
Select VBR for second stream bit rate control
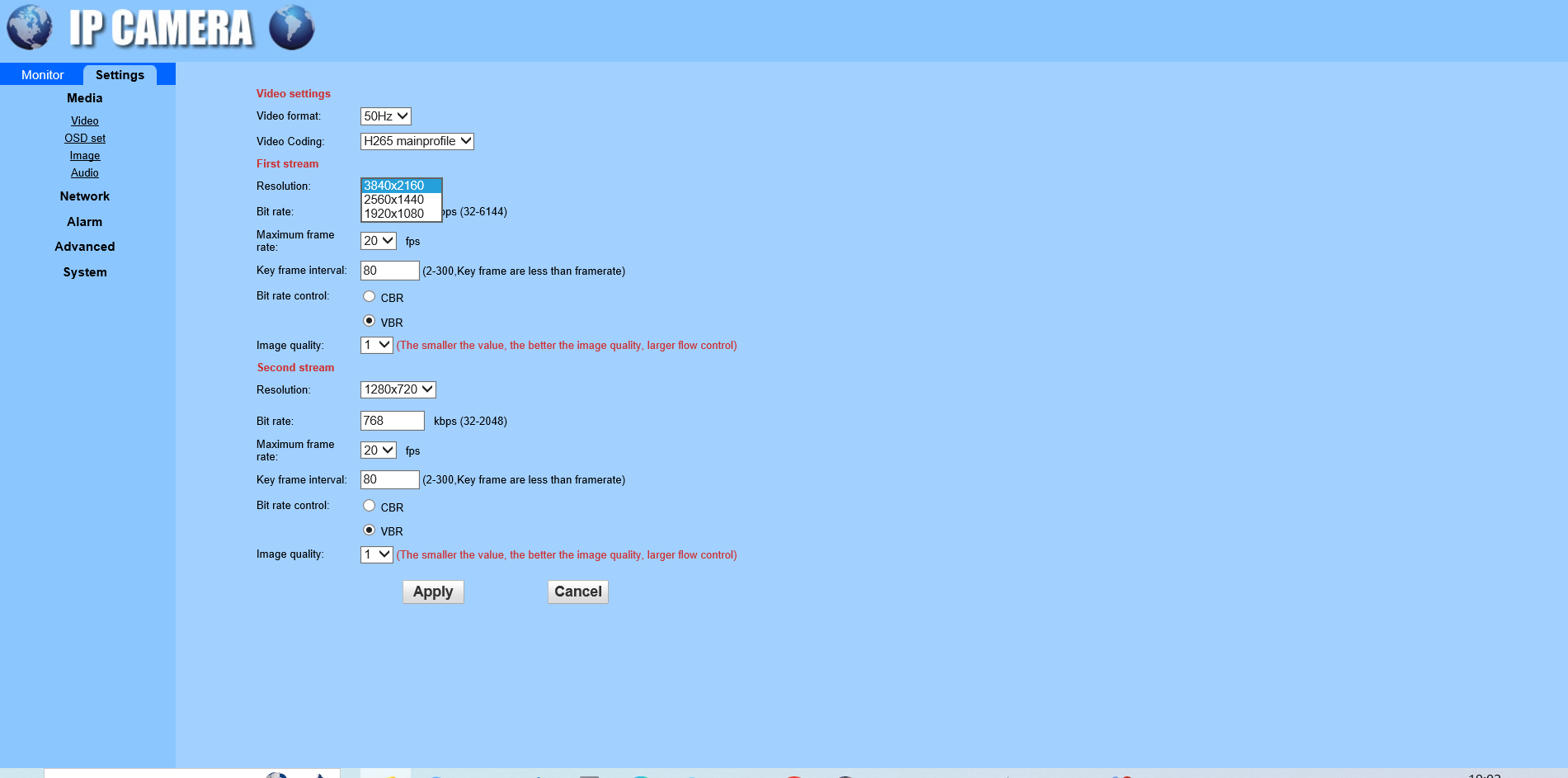click(x=370, y=530)
